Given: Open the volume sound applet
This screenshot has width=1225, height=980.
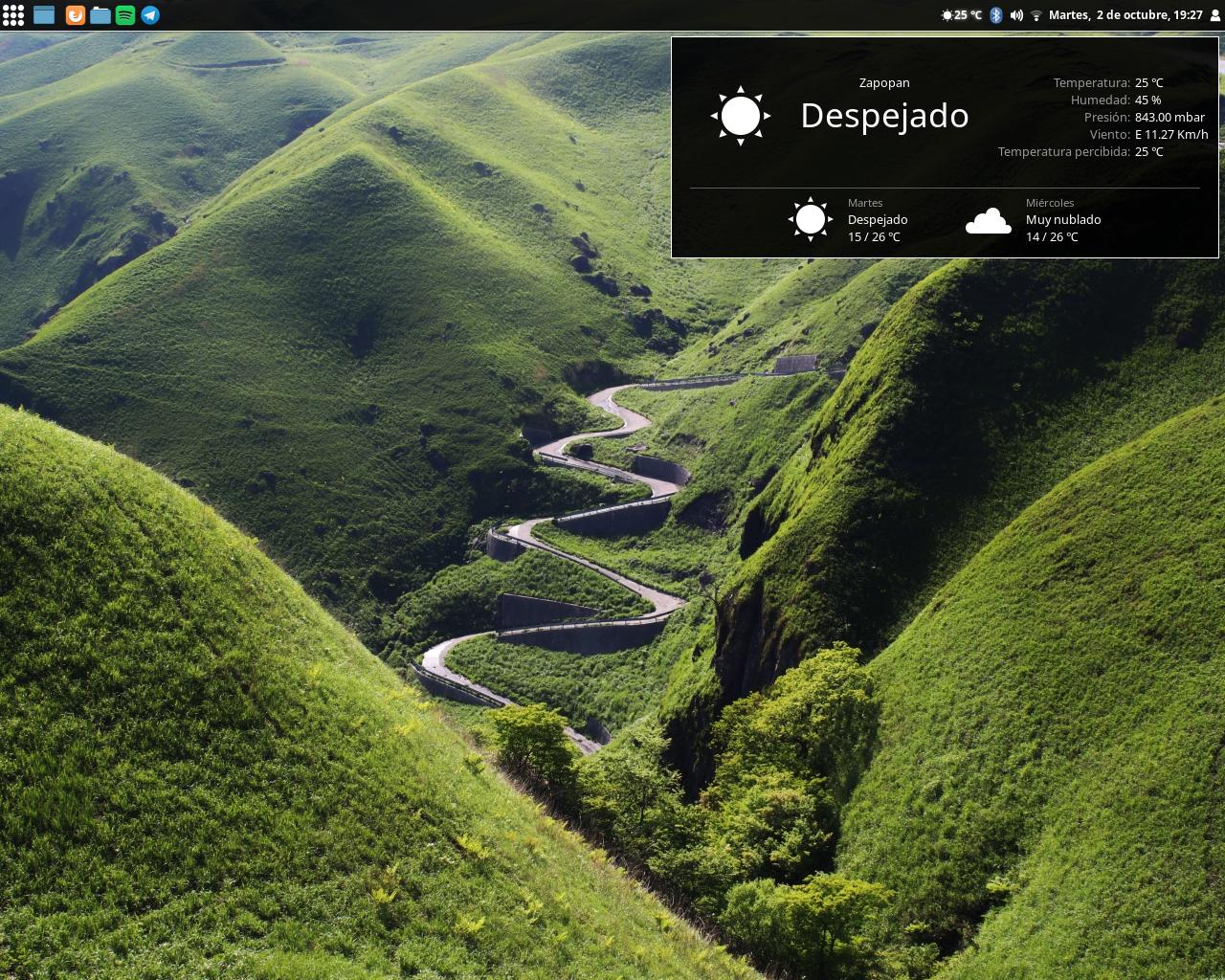Looking at the screenshot, I should 1016,14.
